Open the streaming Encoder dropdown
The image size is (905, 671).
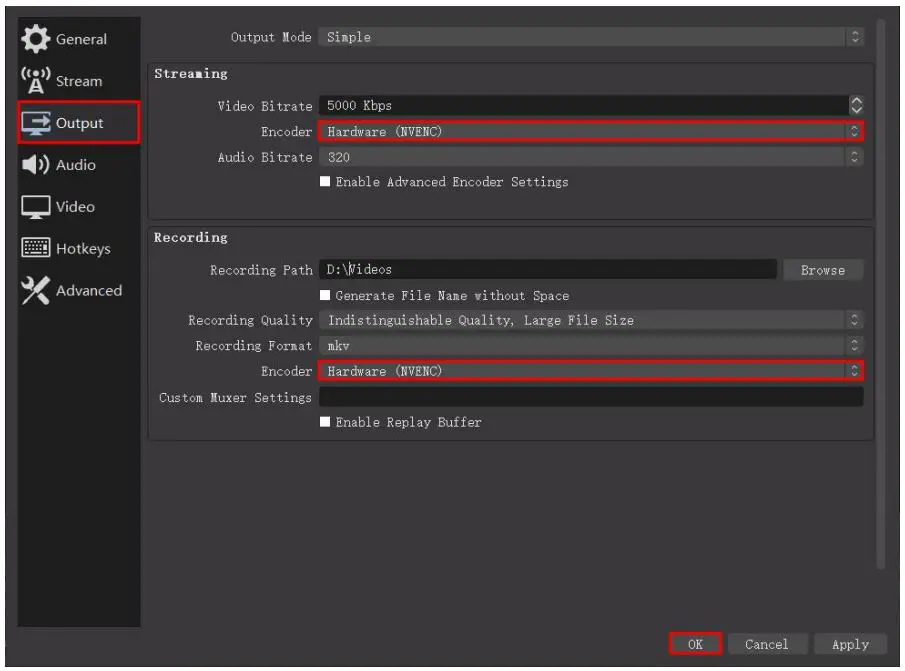pos(590,131)
